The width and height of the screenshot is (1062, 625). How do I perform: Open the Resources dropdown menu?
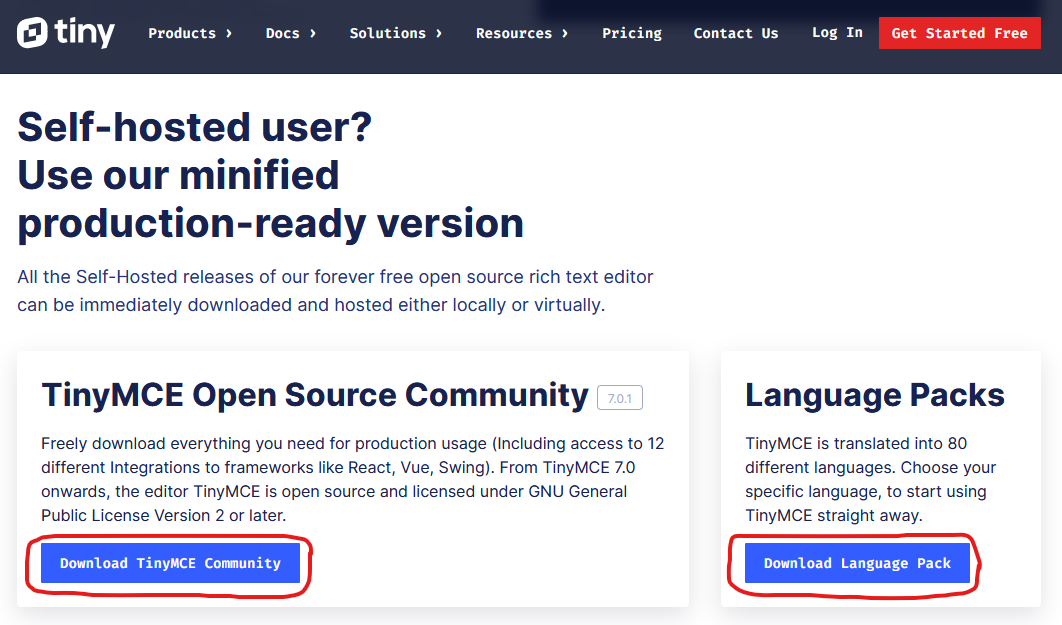(513, 33)
